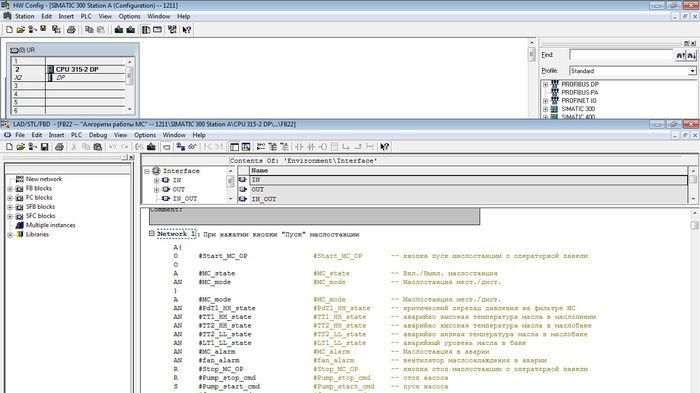Image resolution: width=700 pixels, height=393 pixels.
Task: Expand PROFIBUS DP in hardware catalog
Action: click(x=545, y=84)
